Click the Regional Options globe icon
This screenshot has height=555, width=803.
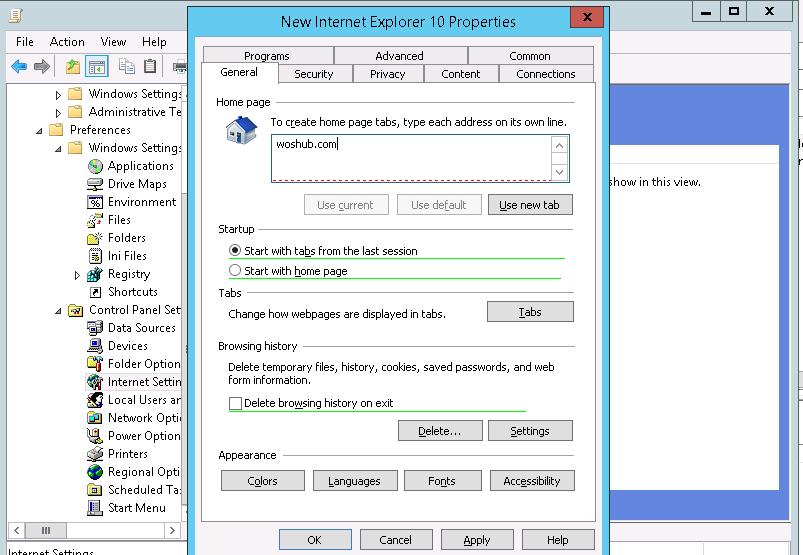[95, 472]
